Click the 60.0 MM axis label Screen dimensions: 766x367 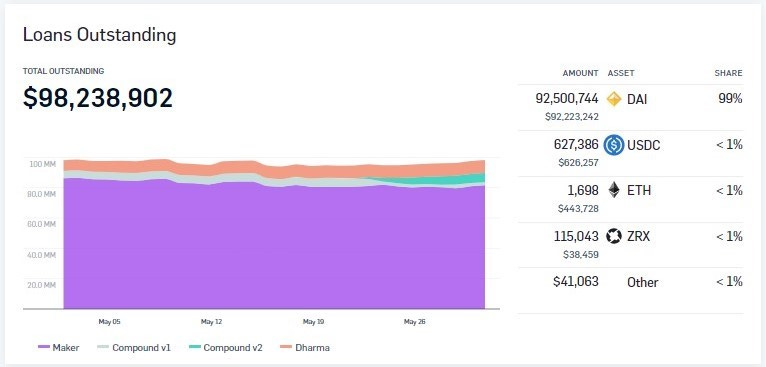[43, 224]
